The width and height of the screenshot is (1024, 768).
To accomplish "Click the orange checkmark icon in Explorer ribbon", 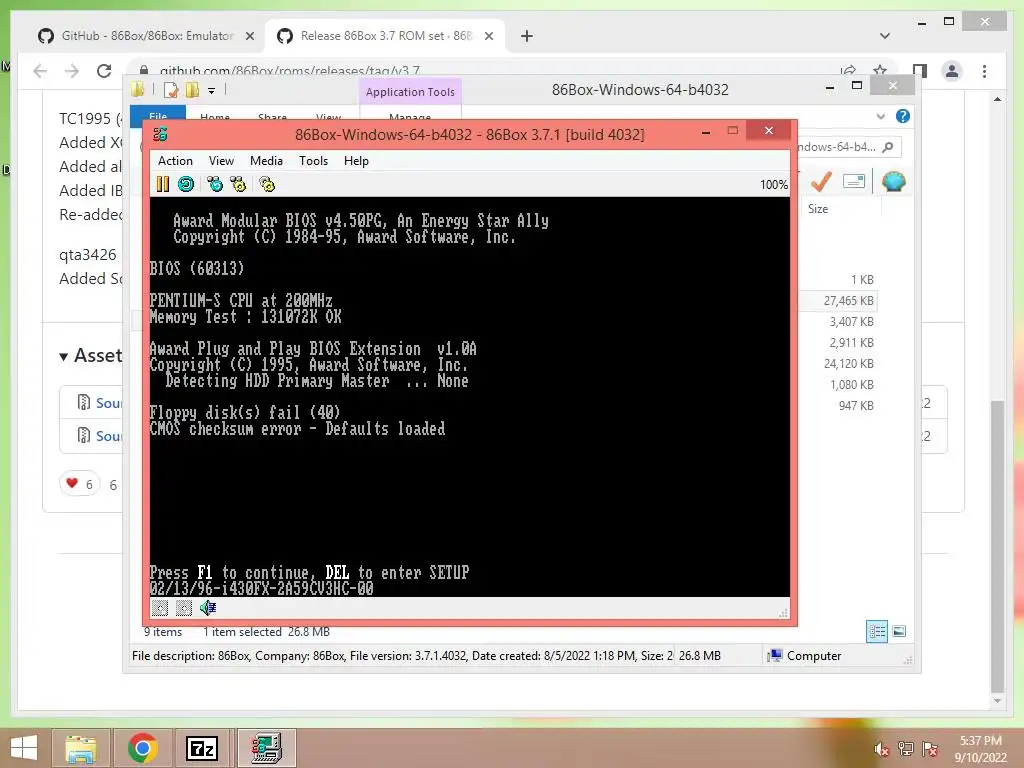I will (x=821, y=182).
